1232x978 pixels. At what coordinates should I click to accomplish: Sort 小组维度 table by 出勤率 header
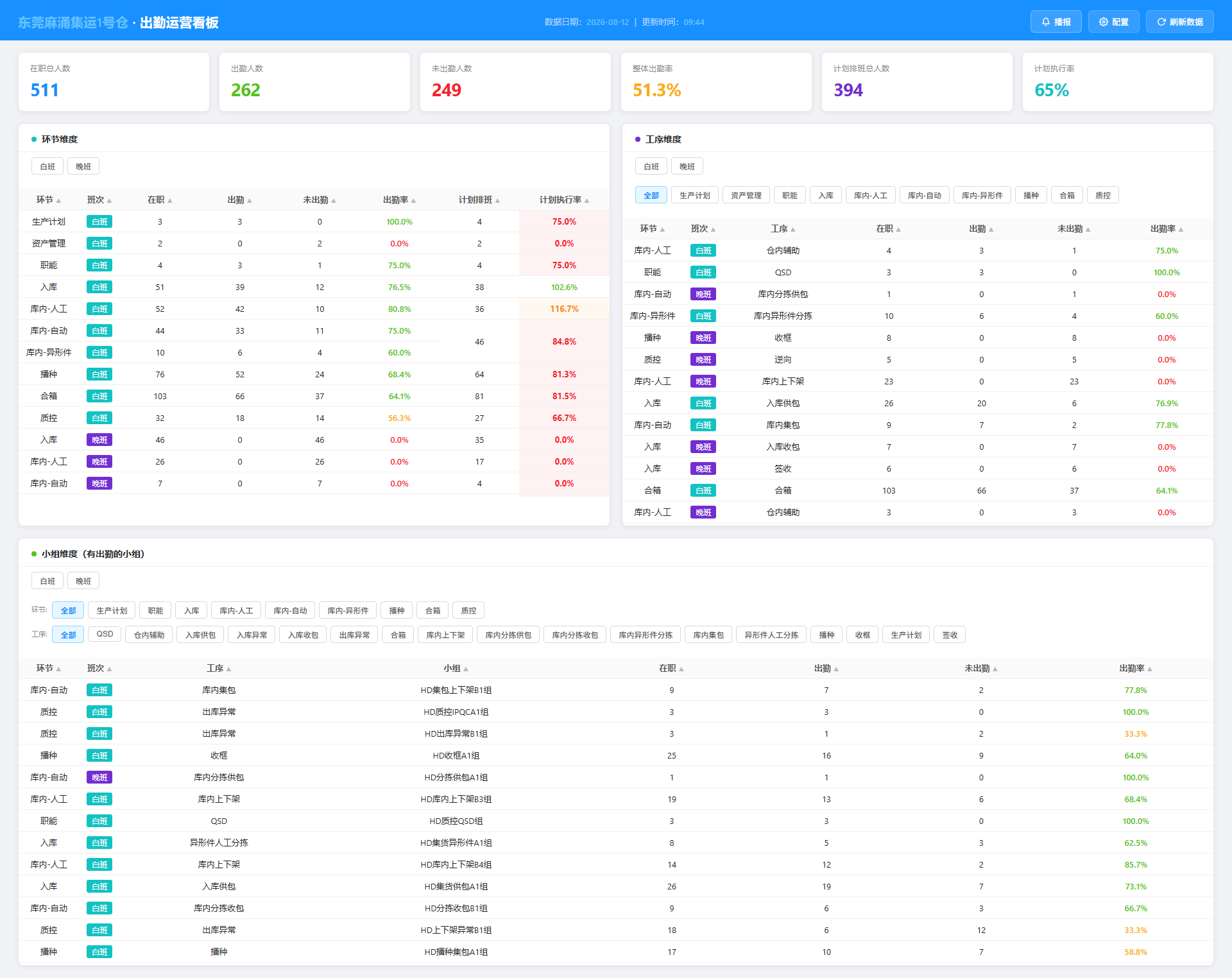point(1135,669)
